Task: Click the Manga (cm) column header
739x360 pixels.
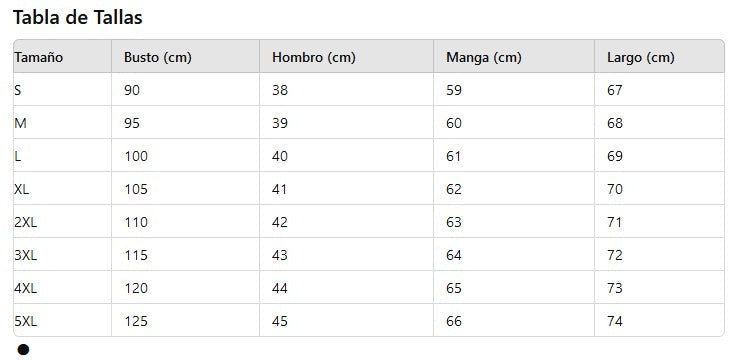Action: point(484,57)
